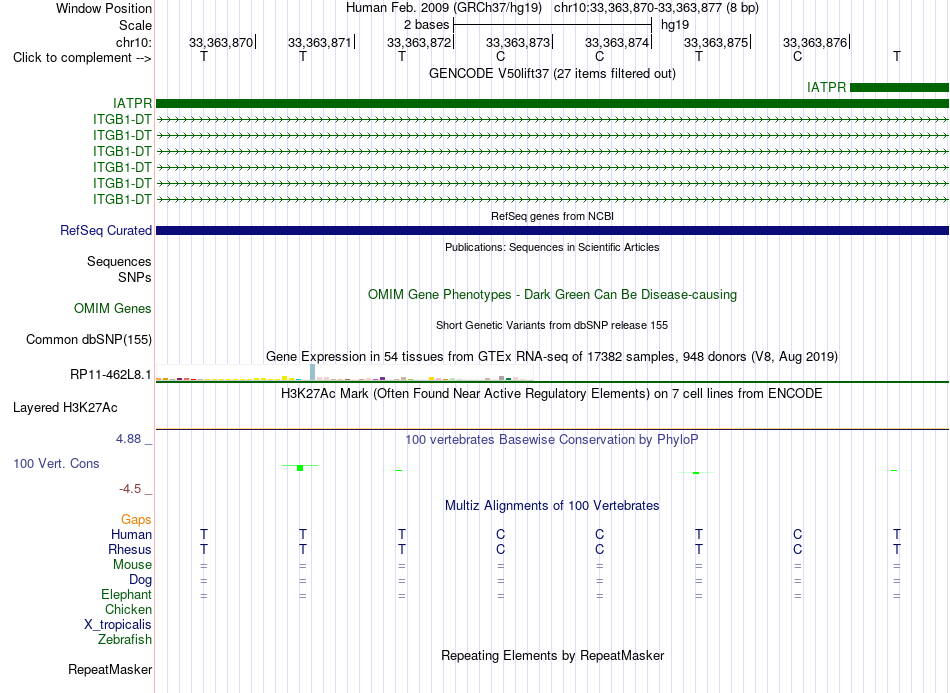Open 'OMIM Gene Phenotypes' track title
The width and height of the screenshot is (950, 693).
pyautogui.click(x=552, y=294)
